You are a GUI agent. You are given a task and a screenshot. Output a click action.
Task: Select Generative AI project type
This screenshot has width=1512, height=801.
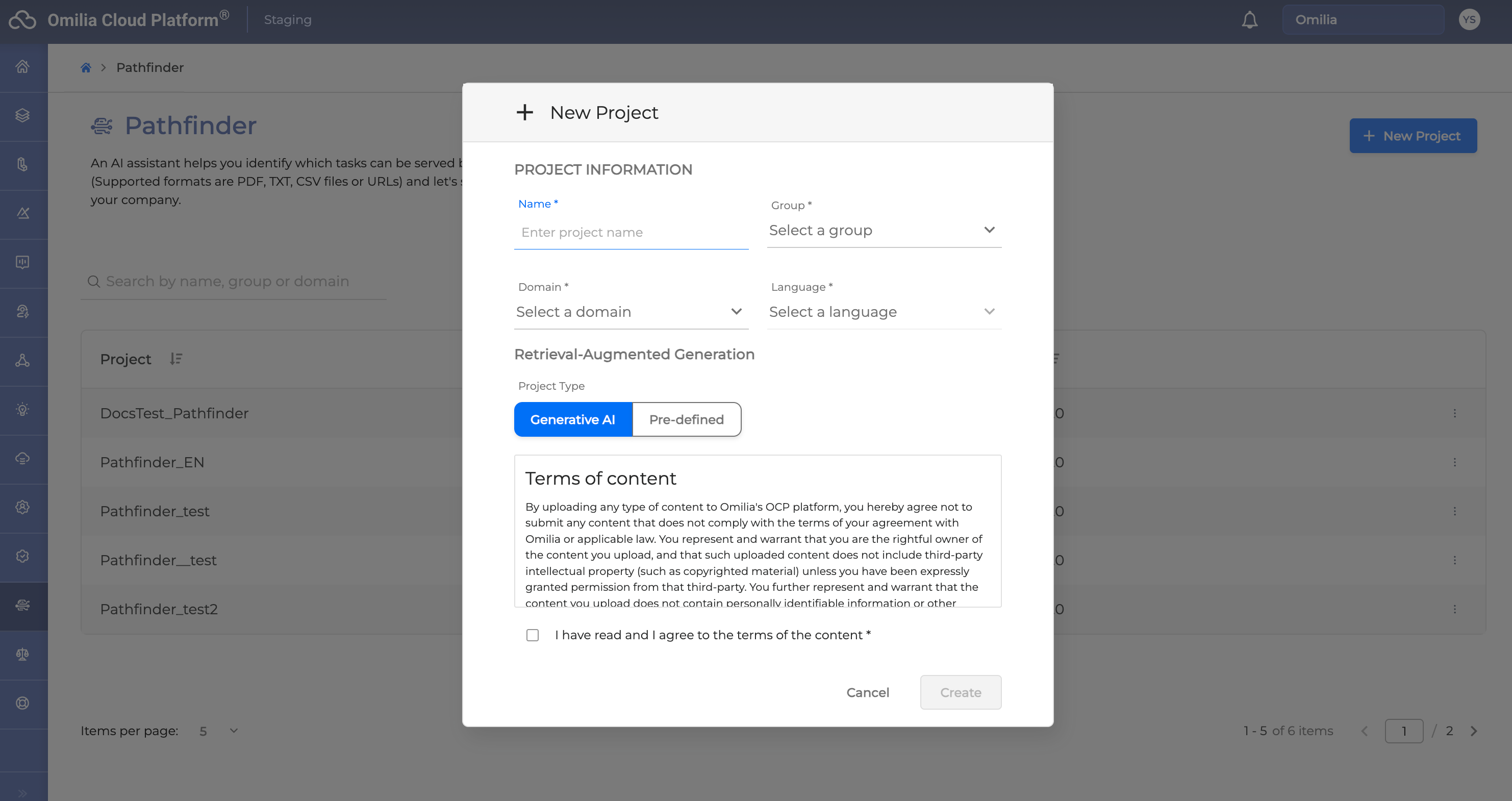click(572, 419)
